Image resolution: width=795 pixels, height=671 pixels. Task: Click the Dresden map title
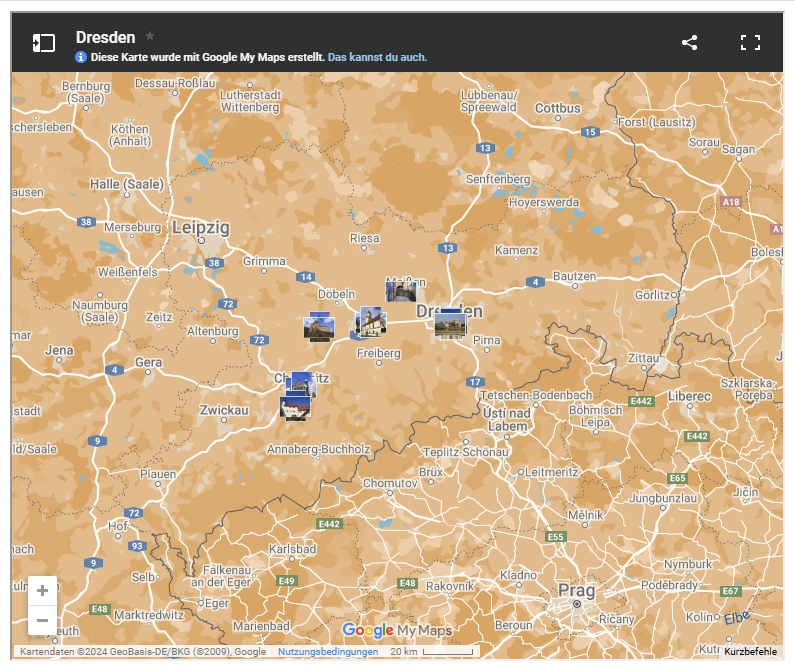[105, 37]
